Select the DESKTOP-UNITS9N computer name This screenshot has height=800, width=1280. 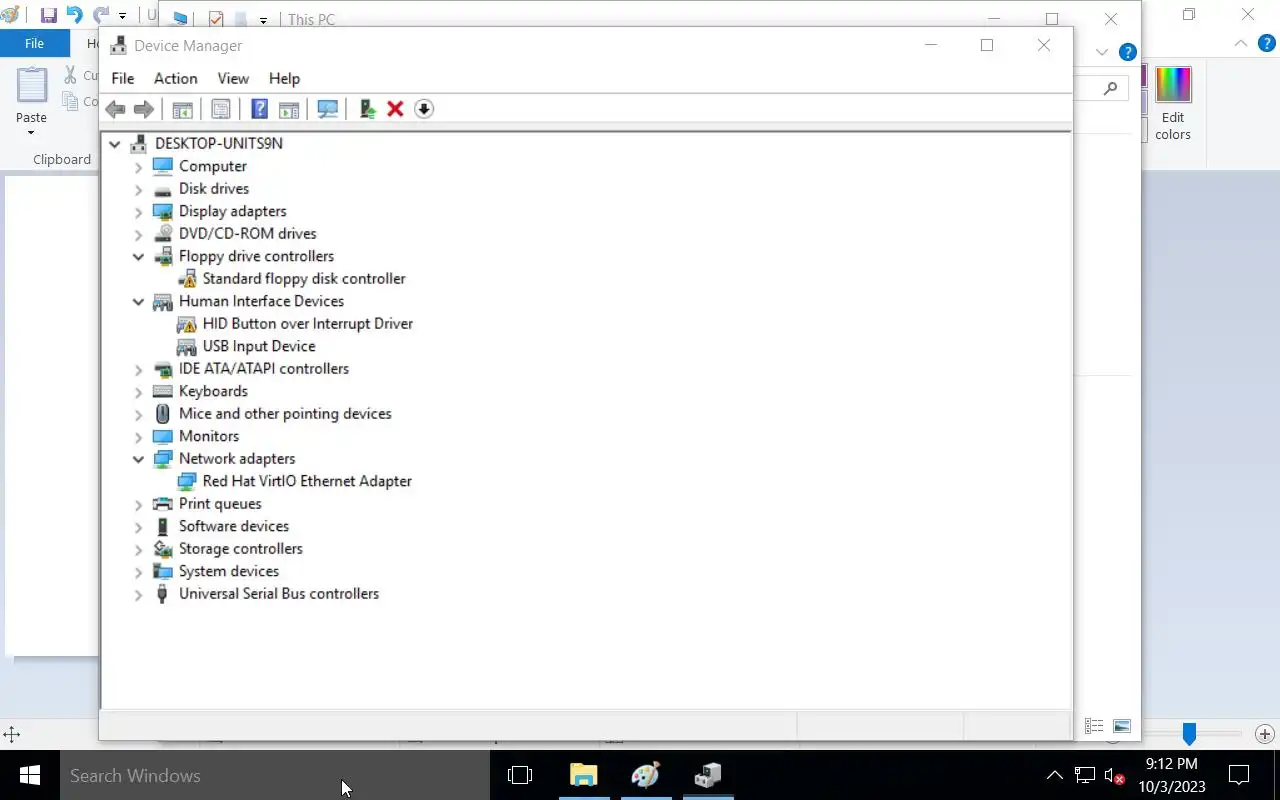[x=219, y=143]
